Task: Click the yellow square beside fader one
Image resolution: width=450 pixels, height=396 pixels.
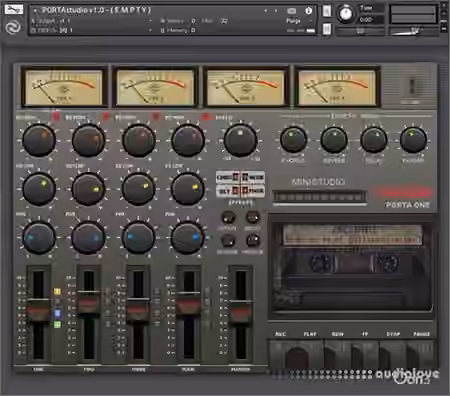Action: [x=57, y=292]
